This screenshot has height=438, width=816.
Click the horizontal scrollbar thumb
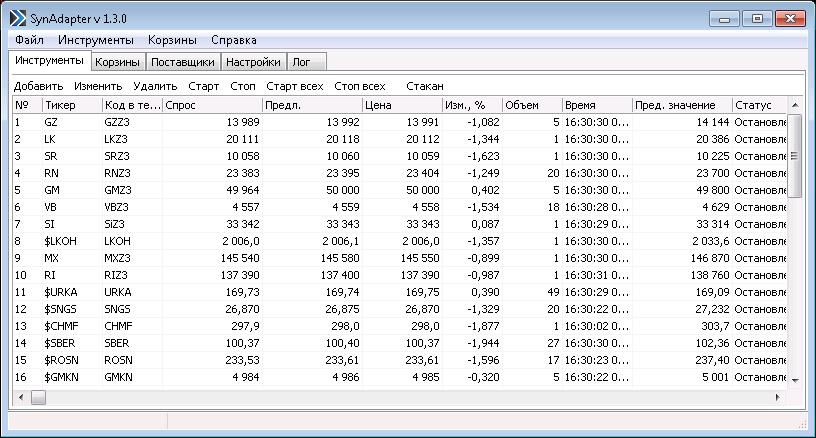39,397
